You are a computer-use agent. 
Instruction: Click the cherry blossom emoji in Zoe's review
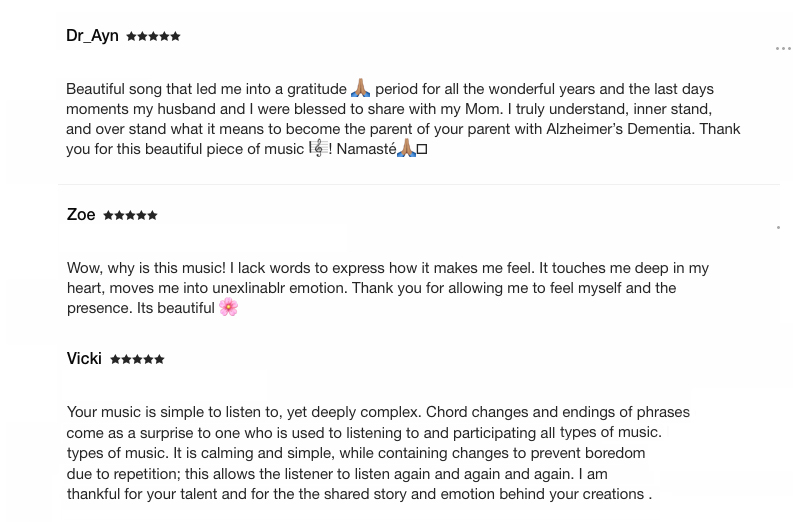tap(229, 307)
